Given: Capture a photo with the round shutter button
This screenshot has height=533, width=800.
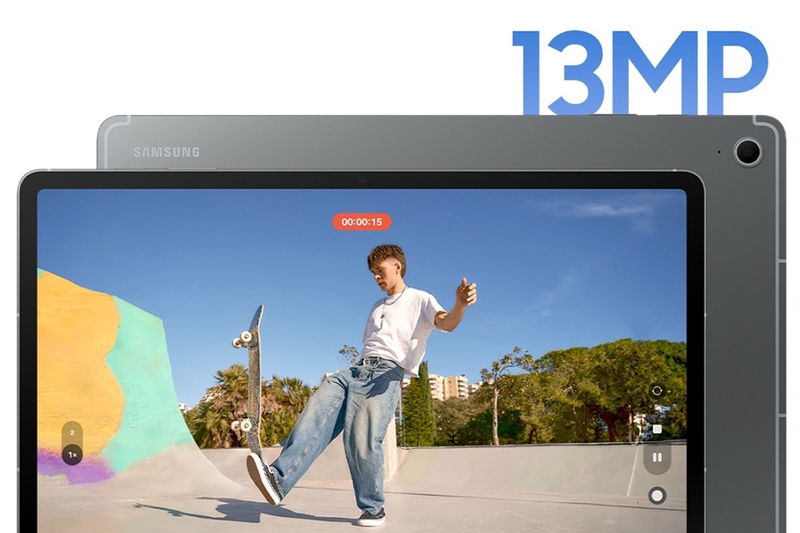Looking at the screenshot, I should pos(657,495).
